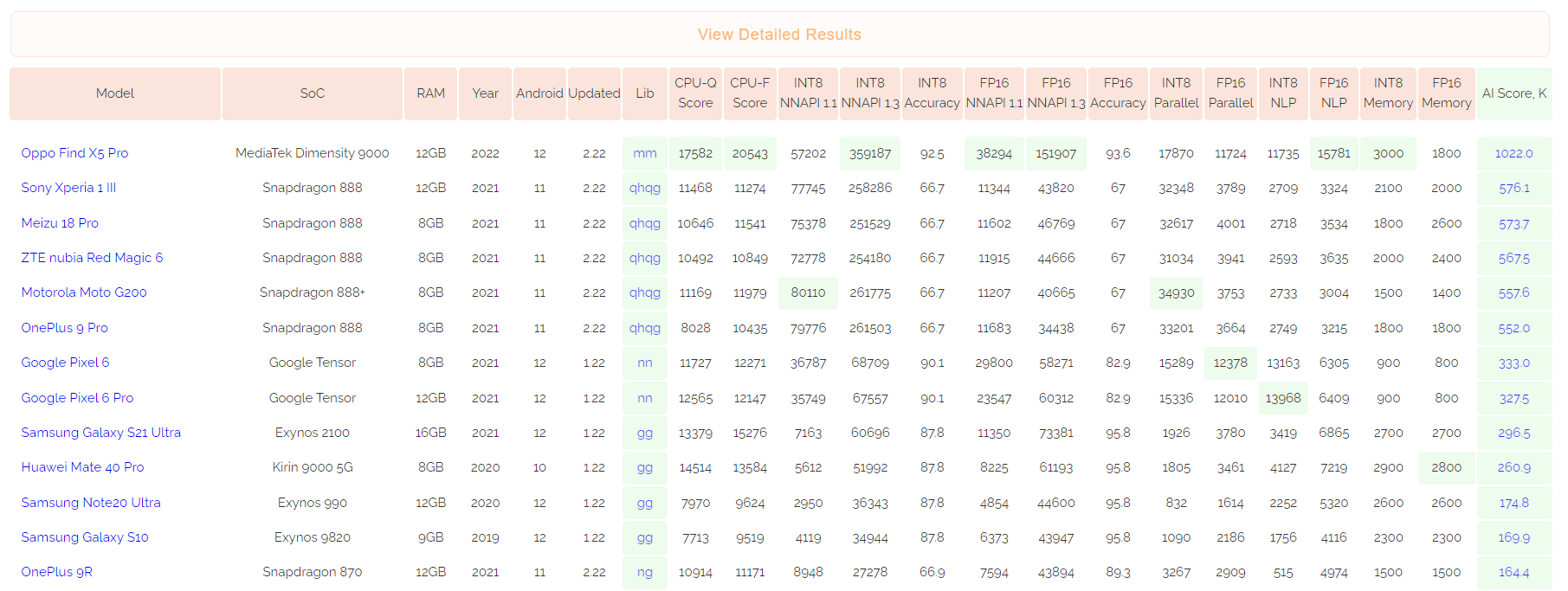Select the Snapdragon 888+ cell
Viewport: 1568px width, 591px height.
[x=313, y=292]
